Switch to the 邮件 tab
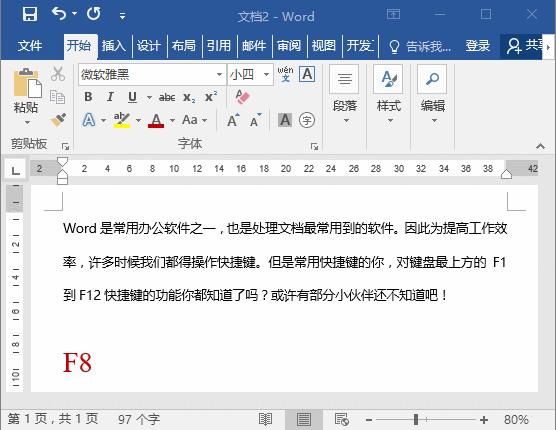 (254, 46)
